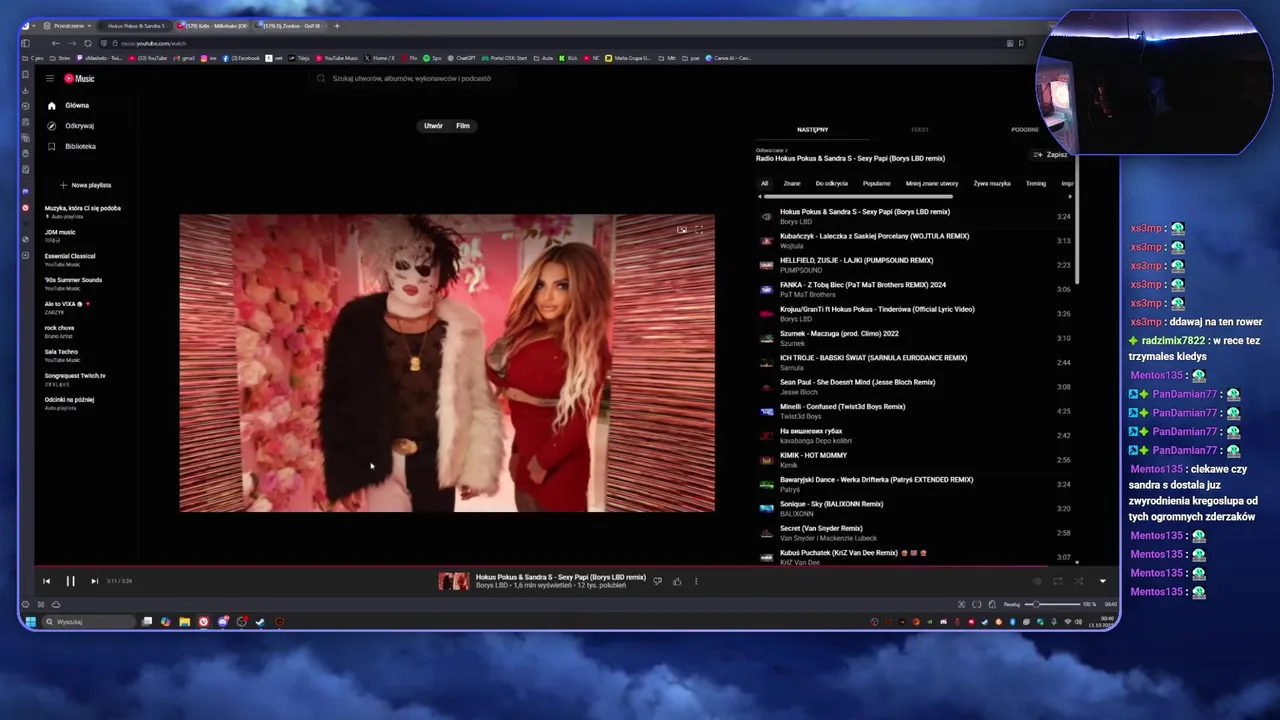Switch to Utwór song mode
Image resolution: width=1280 pixels, height=720 pixels.
433,126
